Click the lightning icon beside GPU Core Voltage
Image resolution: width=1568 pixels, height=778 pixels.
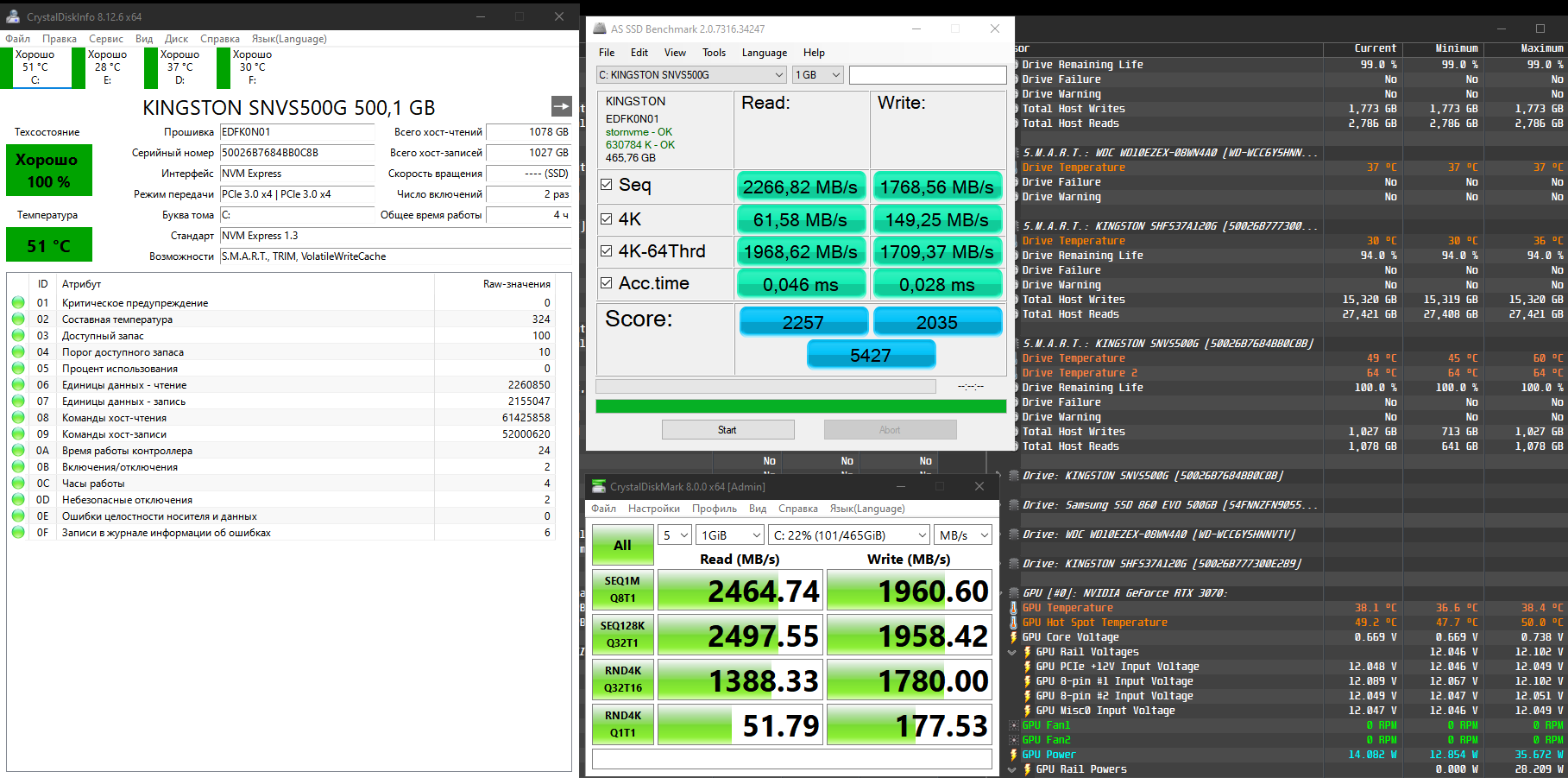click(x=1014, y=637)
